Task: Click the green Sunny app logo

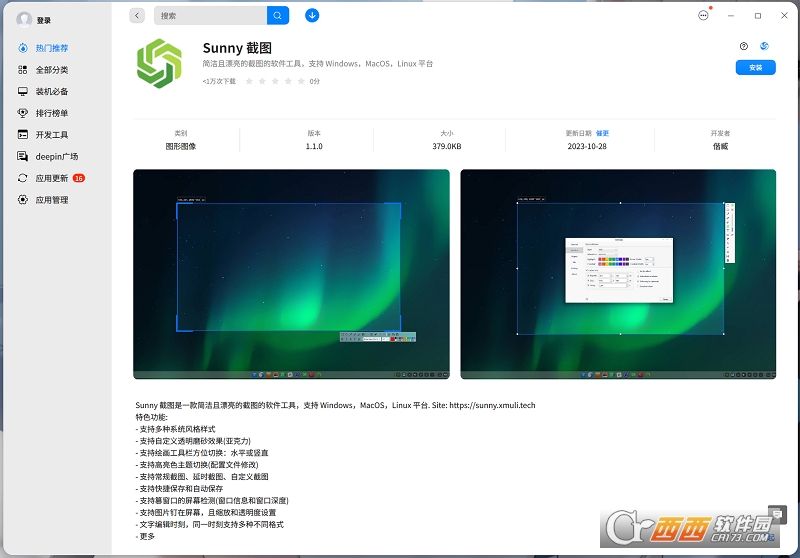Action: 159,64
